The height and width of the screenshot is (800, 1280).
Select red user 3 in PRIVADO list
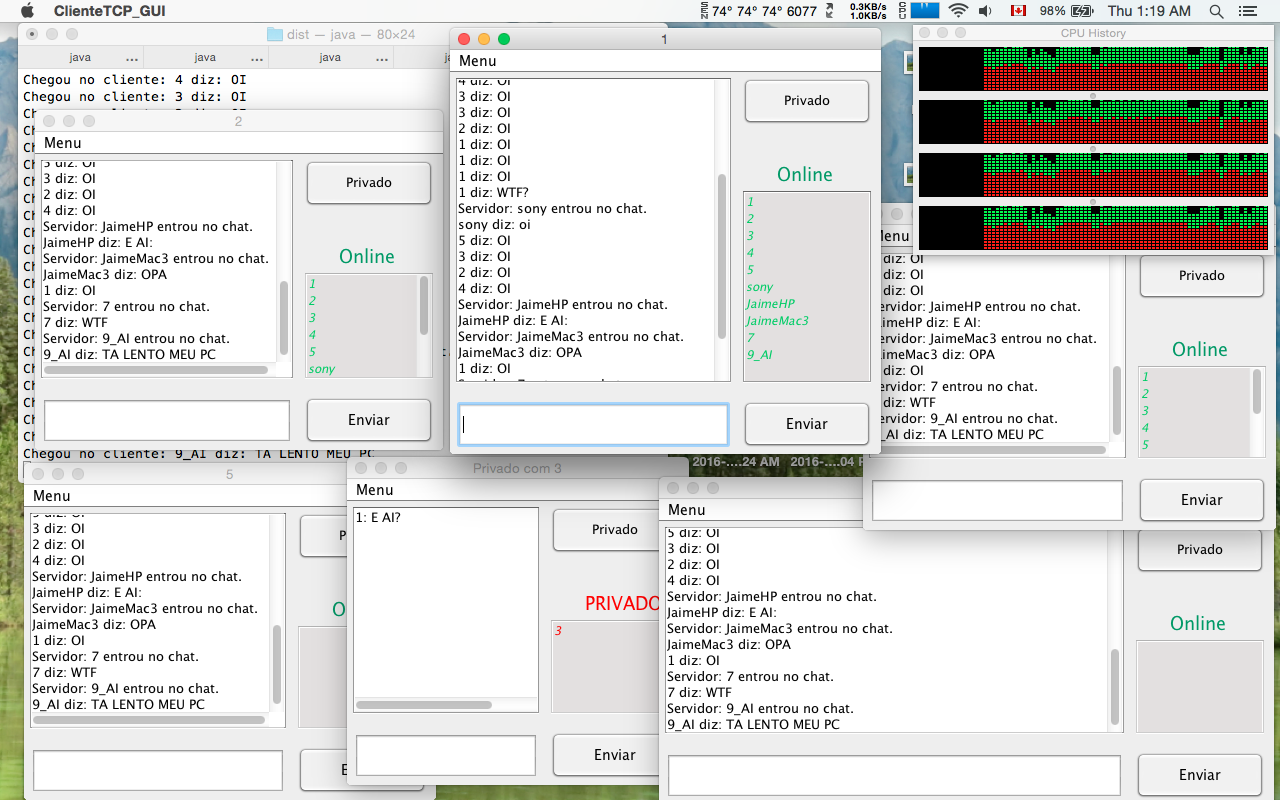coord(558,631)
